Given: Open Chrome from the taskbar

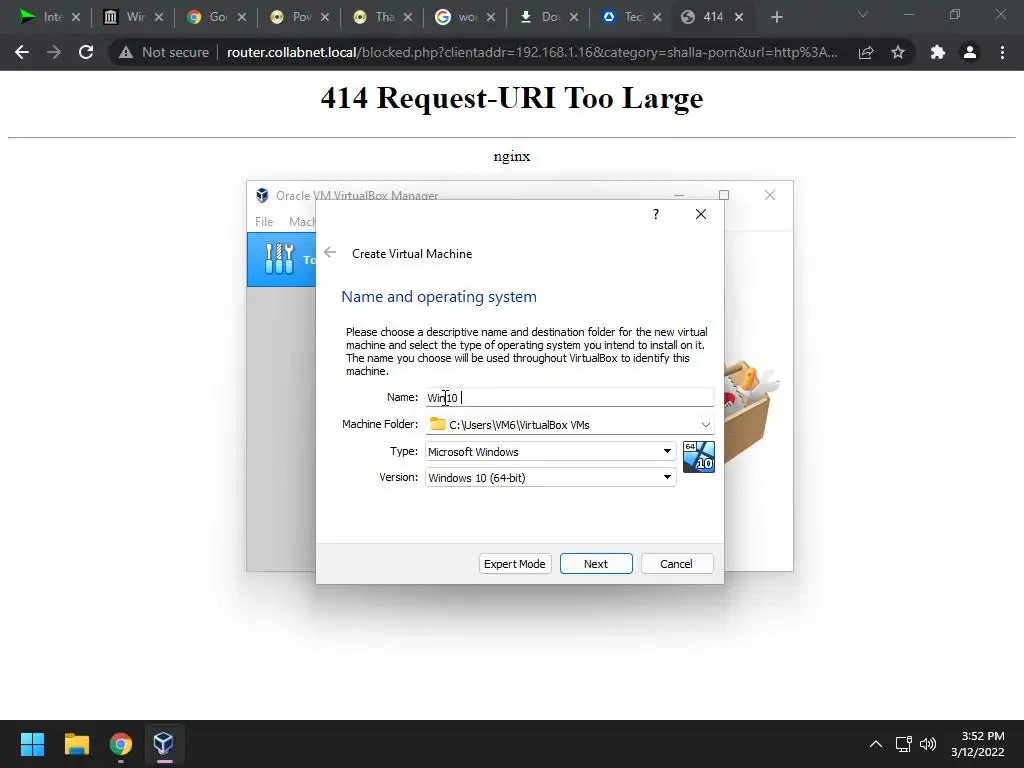Looking at the screenshot, I should click(121, 744).
